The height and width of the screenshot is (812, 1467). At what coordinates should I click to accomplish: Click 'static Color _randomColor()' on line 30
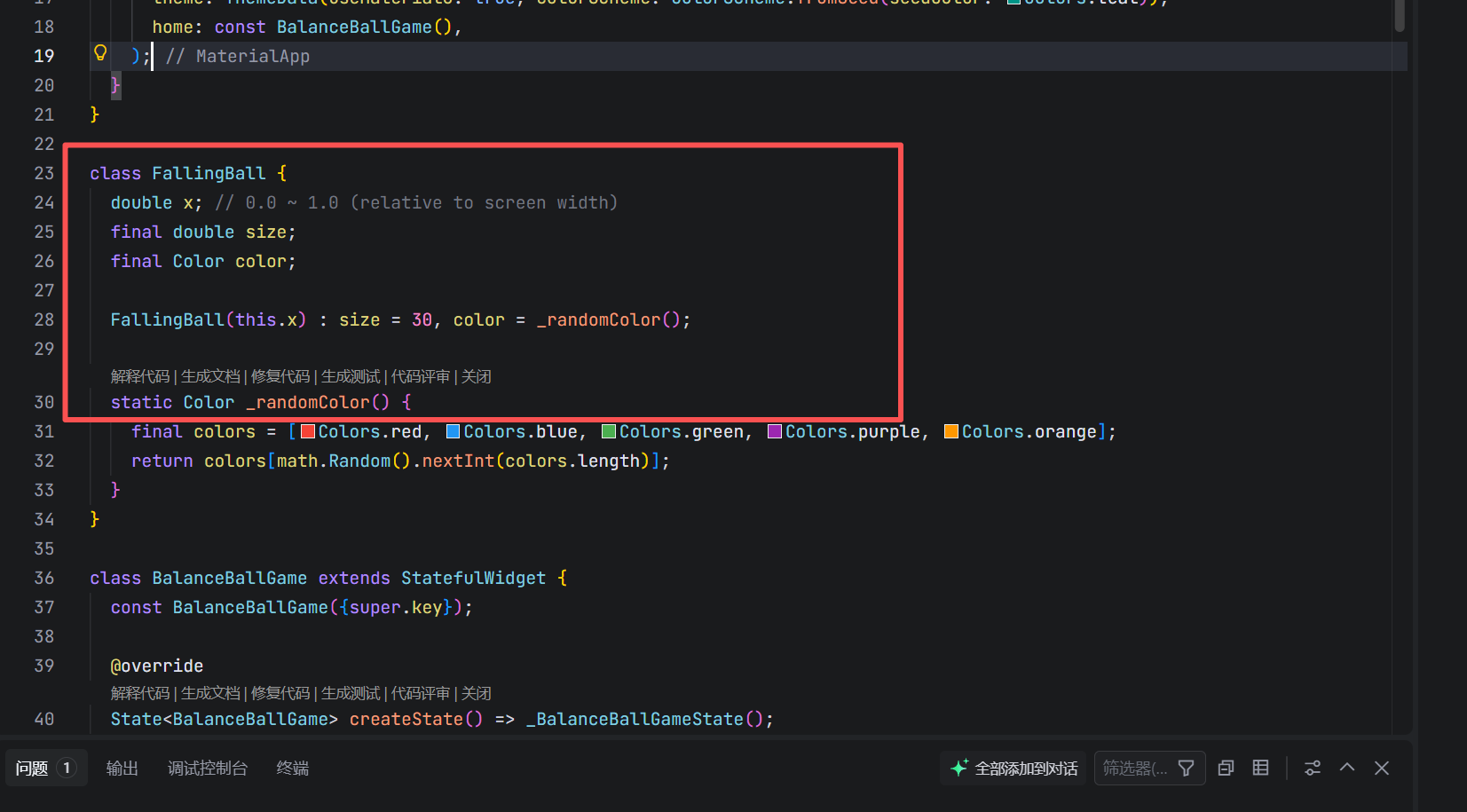coord(250,402)
